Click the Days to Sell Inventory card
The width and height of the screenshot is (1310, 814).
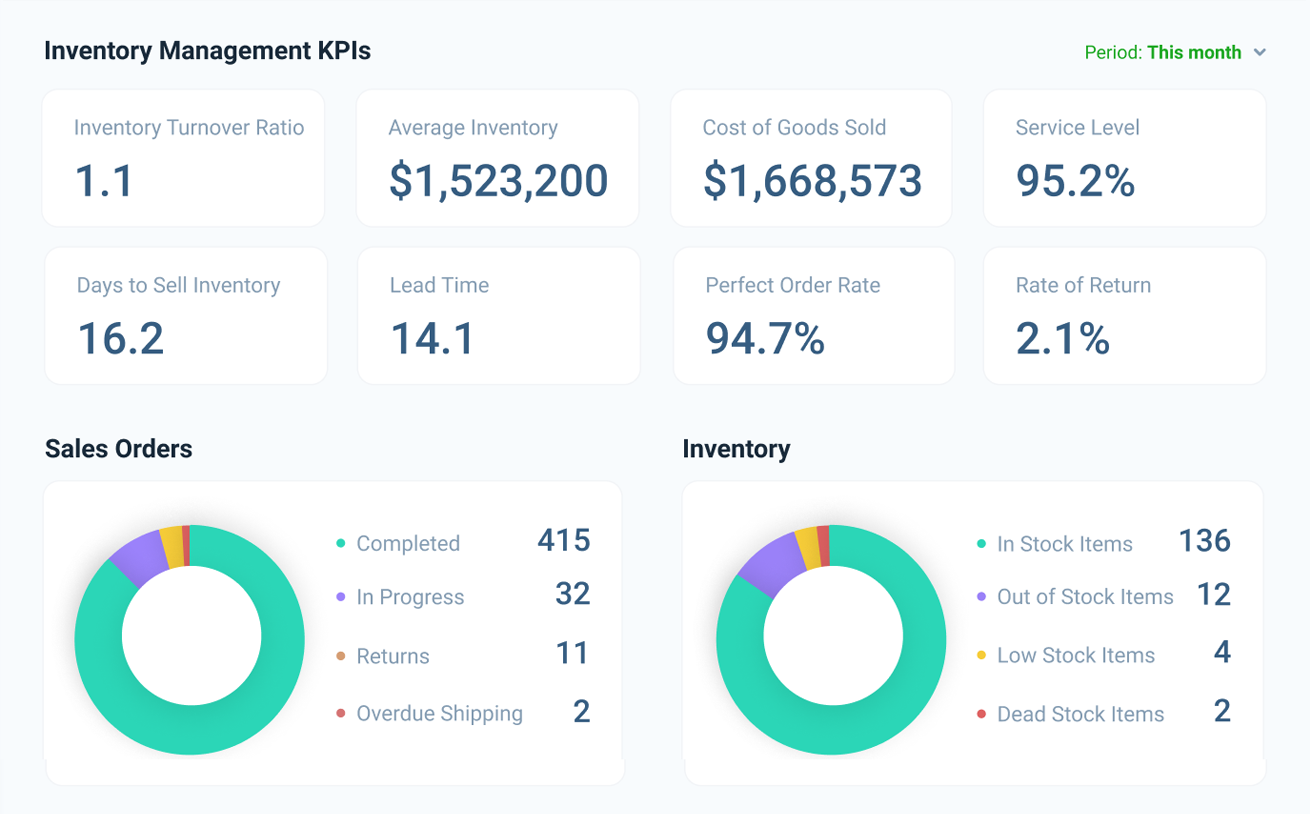point(186,316)
